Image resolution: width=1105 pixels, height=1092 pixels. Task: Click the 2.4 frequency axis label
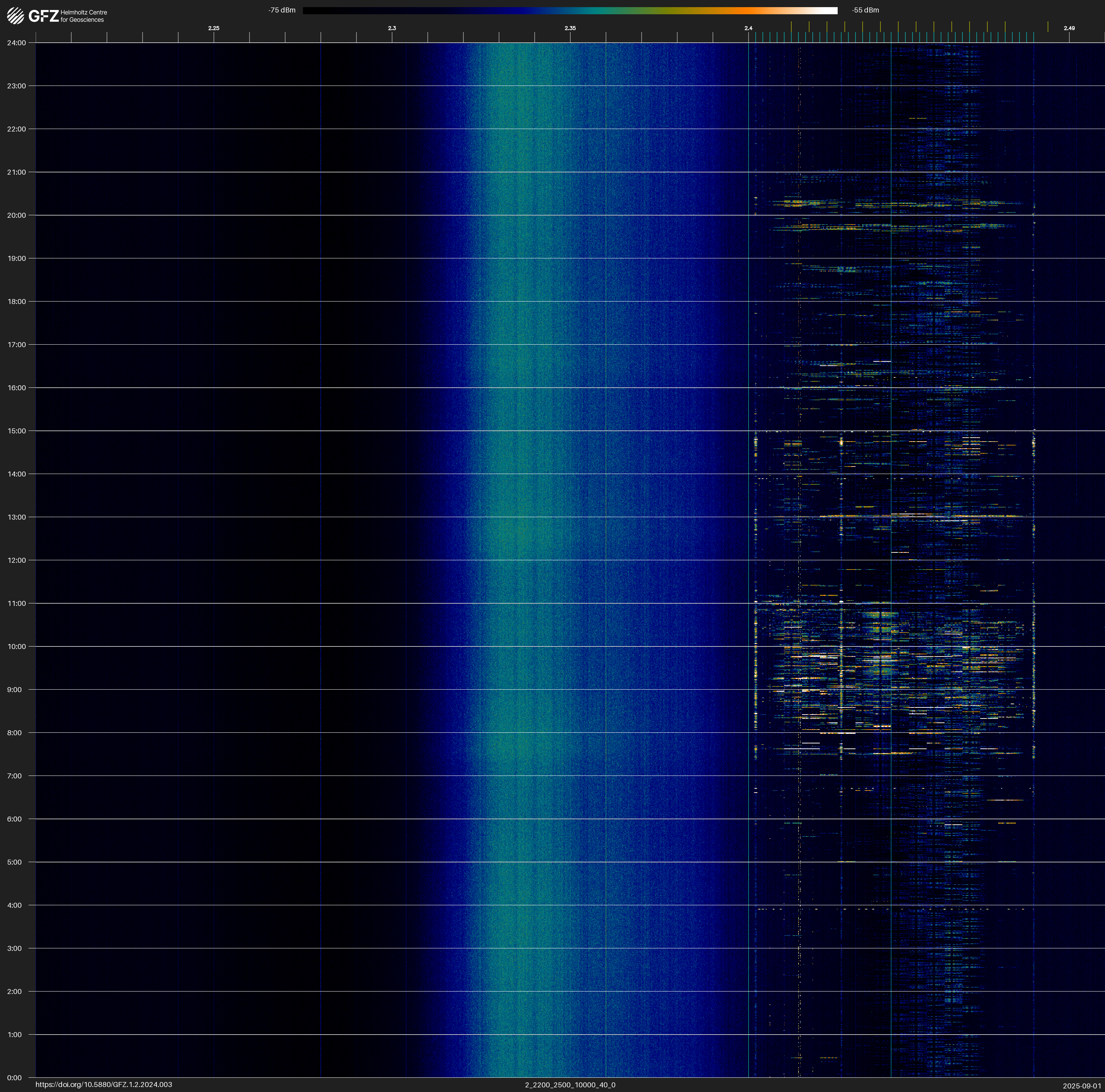pyautogui.click(x=748, y=28)
